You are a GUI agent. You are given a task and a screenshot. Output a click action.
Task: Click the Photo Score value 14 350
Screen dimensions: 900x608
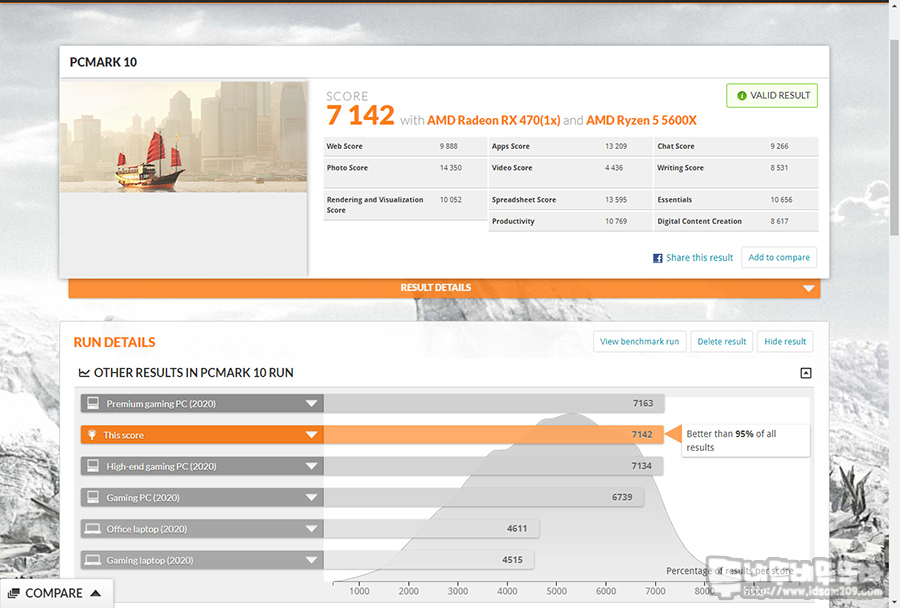coord(451,168)
